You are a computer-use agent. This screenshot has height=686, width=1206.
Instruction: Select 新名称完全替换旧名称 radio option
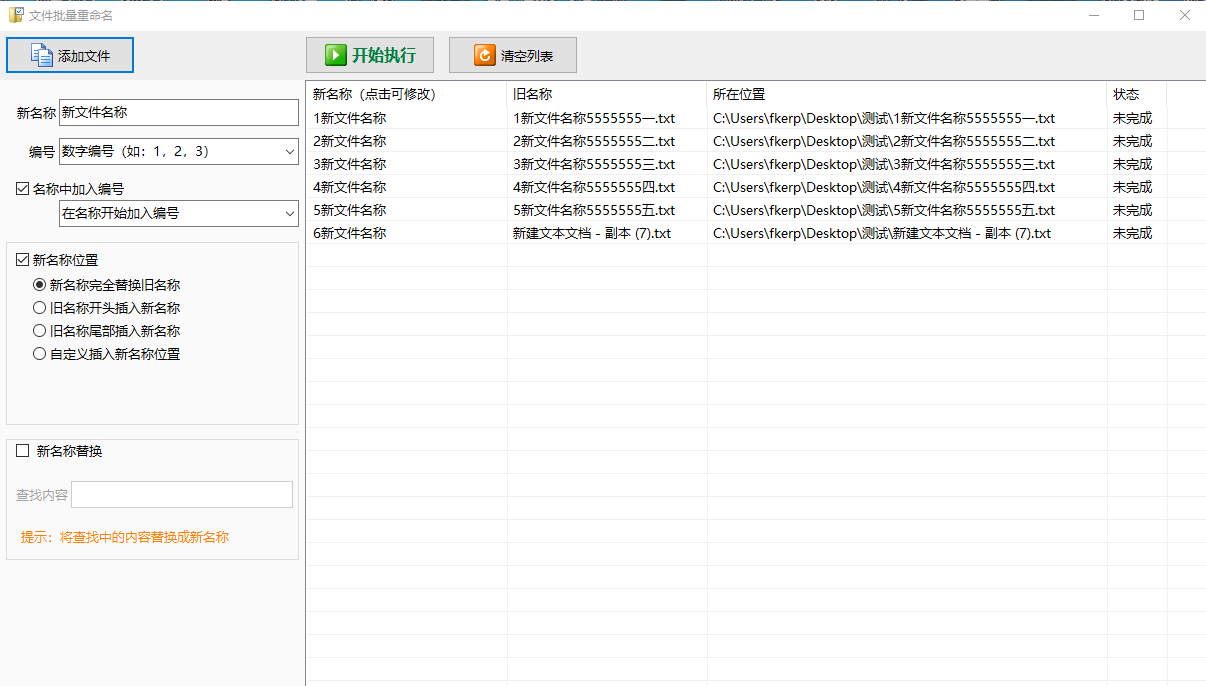tap(40, 285)
